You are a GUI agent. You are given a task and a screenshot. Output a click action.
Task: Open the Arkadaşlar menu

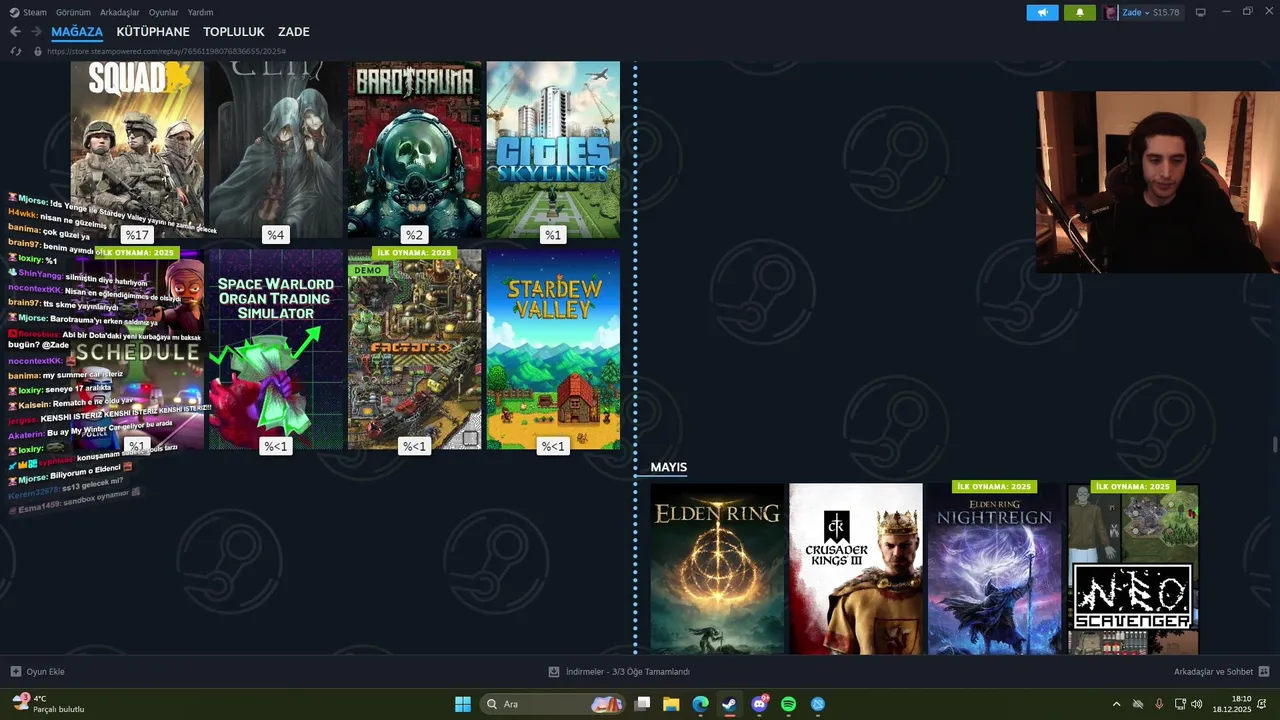point(119,12)
